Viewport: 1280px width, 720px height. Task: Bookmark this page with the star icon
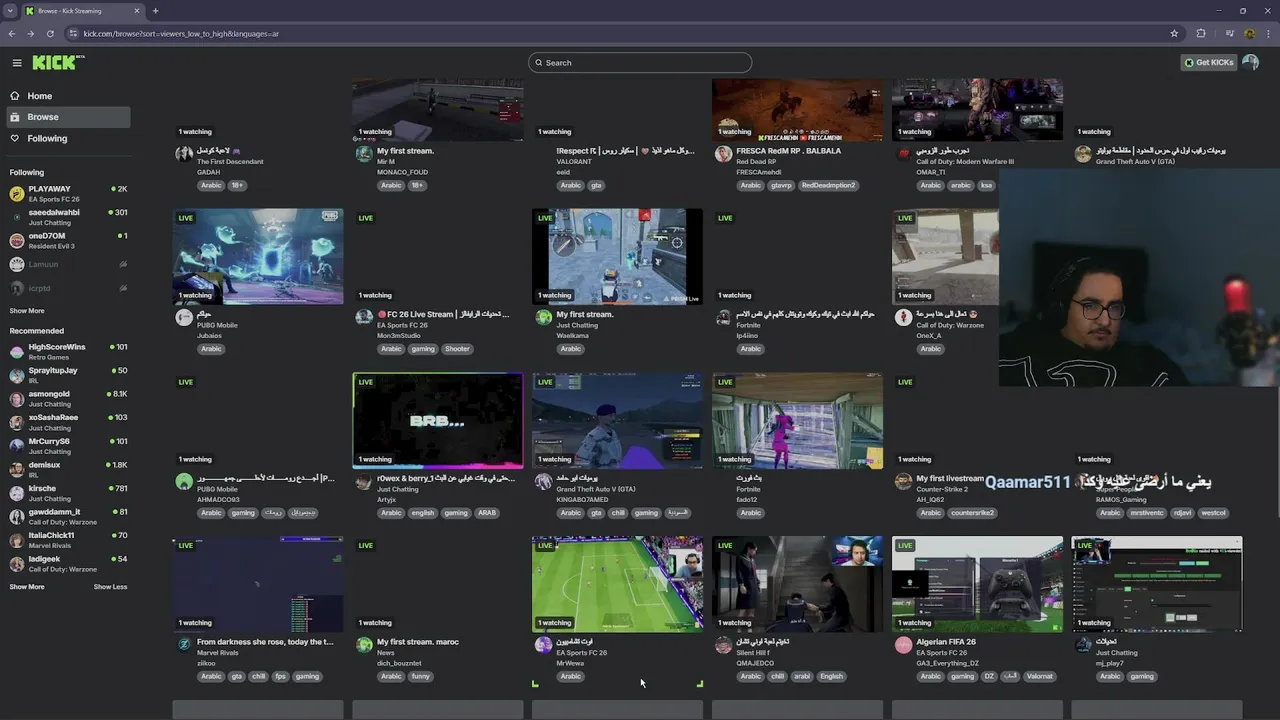pos(1174,33)
